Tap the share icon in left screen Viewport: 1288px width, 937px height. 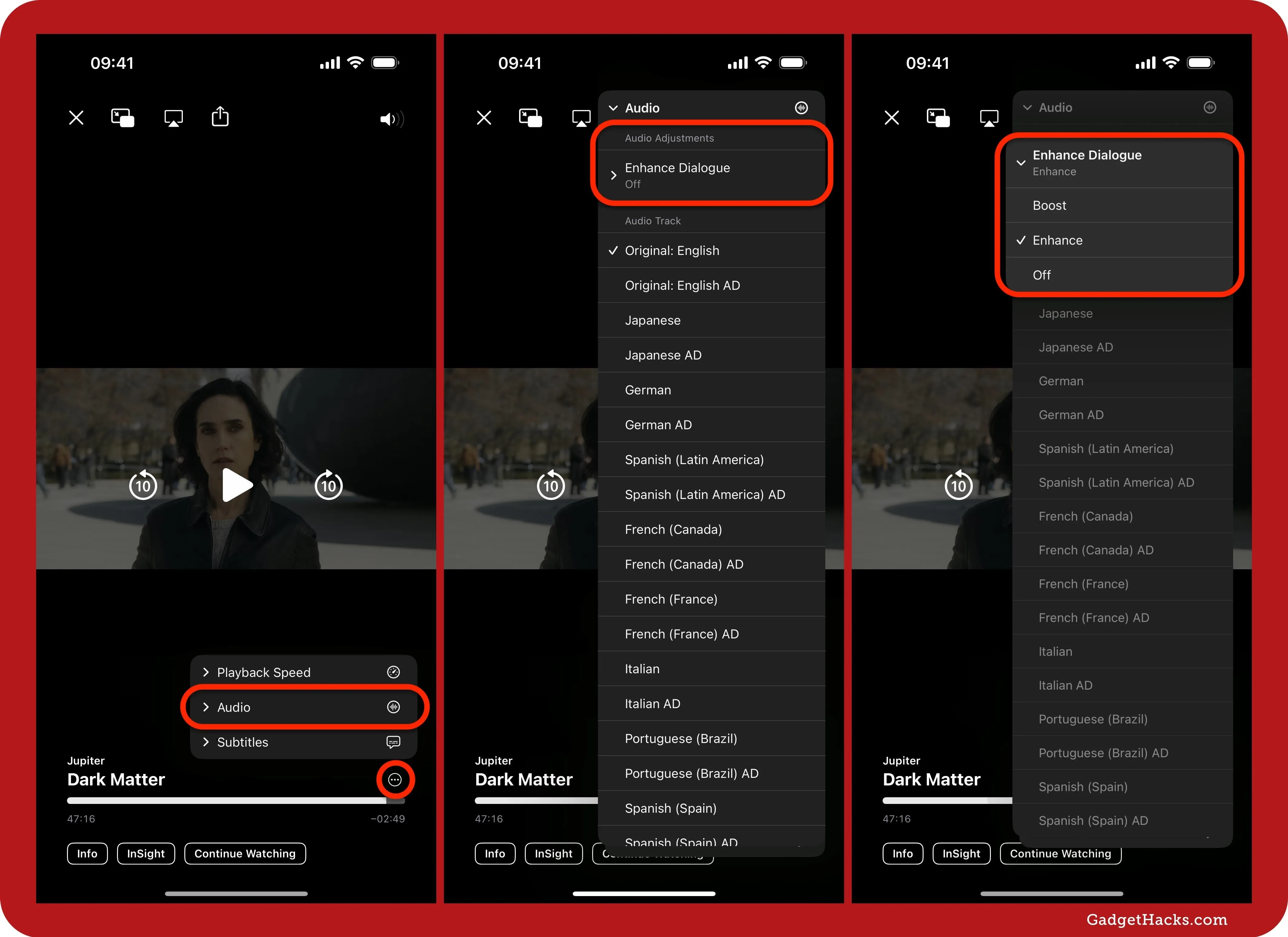[220, 116]
